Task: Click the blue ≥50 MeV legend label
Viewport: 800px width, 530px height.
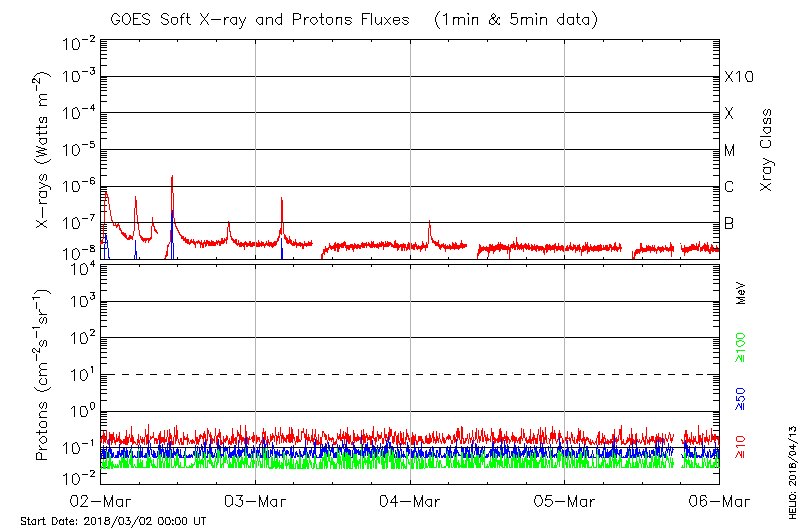Action: [x=741, y=398]
